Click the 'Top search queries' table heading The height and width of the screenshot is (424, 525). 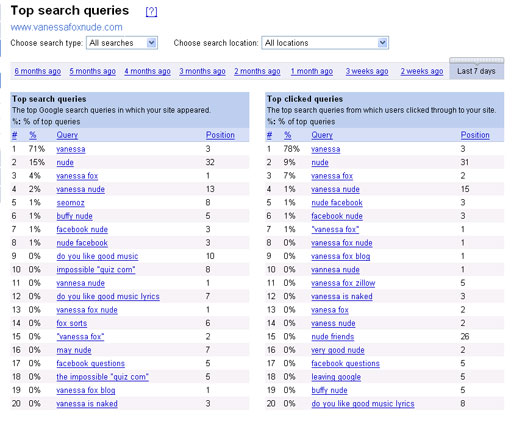point(49,99)
